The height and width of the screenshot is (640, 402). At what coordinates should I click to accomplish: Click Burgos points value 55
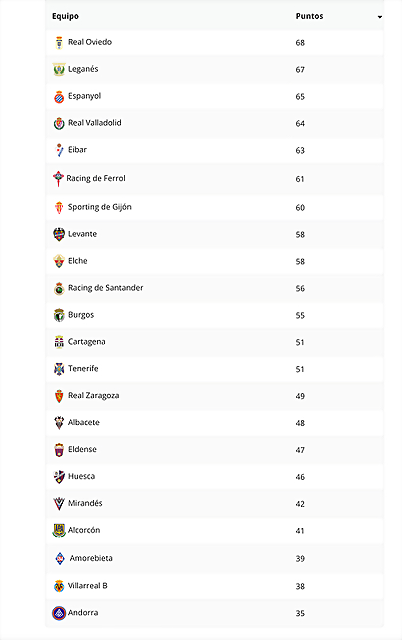(x=300, y=316)
